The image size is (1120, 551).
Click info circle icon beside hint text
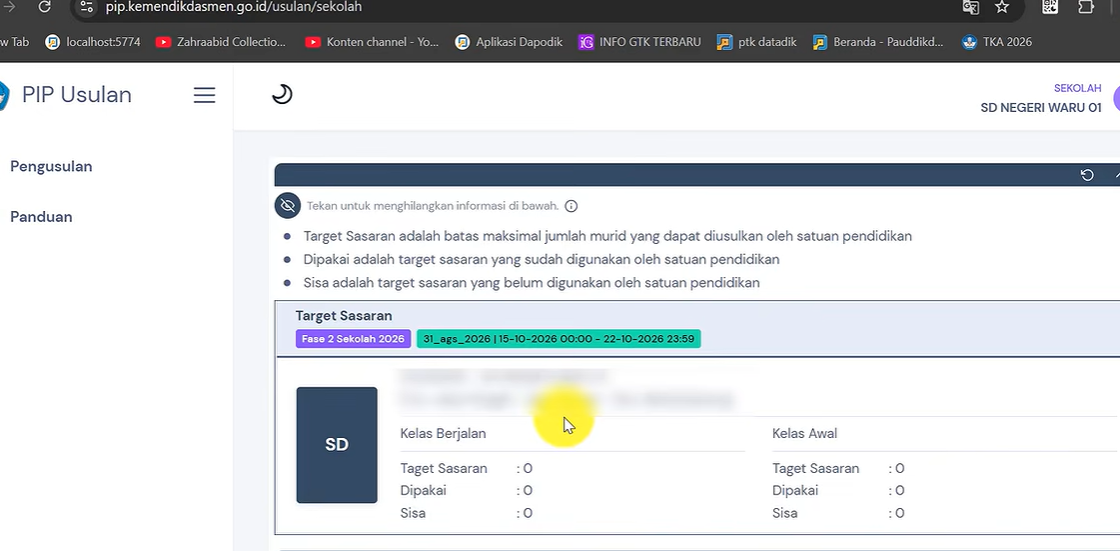(571, 207)
